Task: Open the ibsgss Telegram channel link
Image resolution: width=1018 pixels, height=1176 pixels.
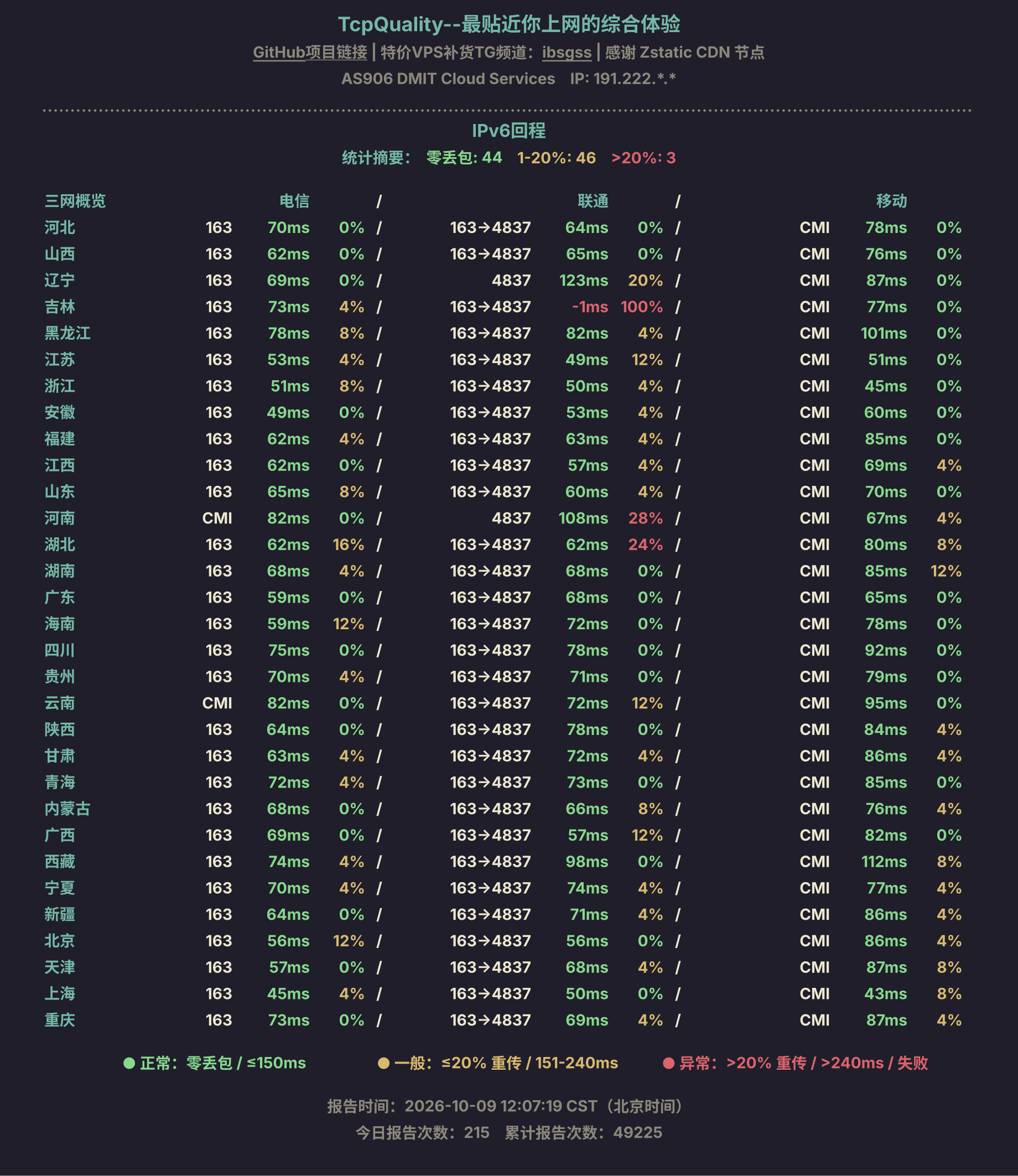Action: [567, 52]
